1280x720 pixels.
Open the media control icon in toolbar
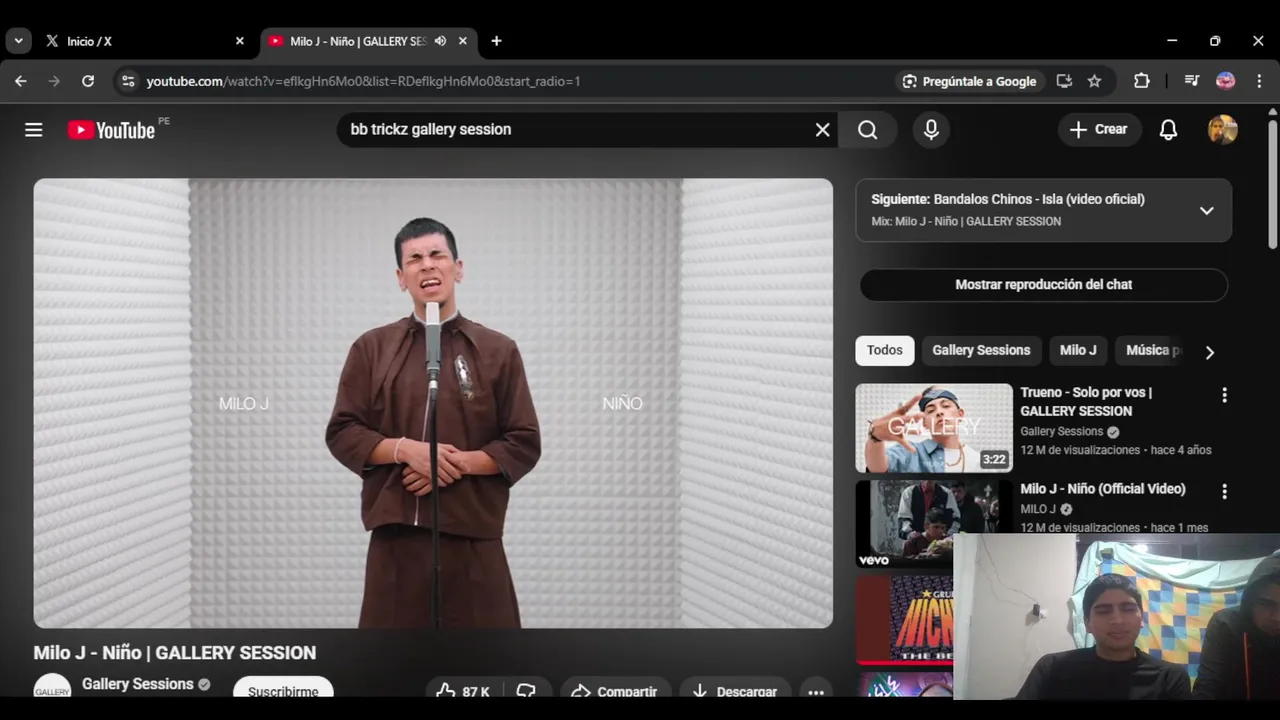tap(1191, 81)
